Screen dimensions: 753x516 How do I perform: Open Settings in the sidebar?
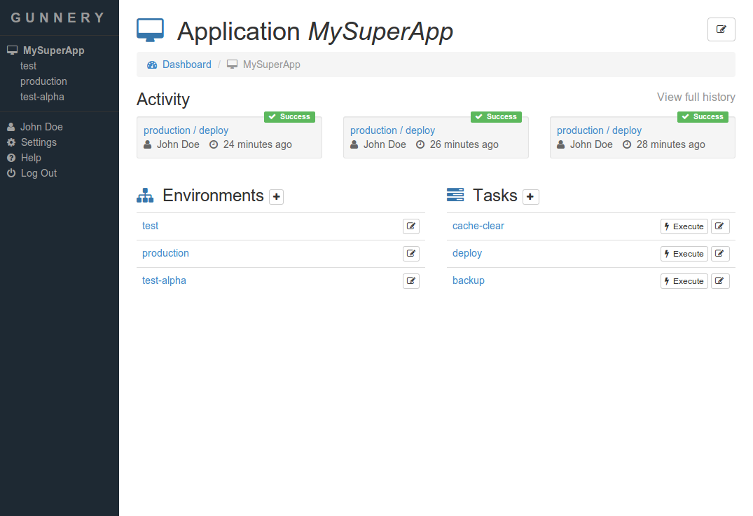pyautogui.click(x=39, y=143)
